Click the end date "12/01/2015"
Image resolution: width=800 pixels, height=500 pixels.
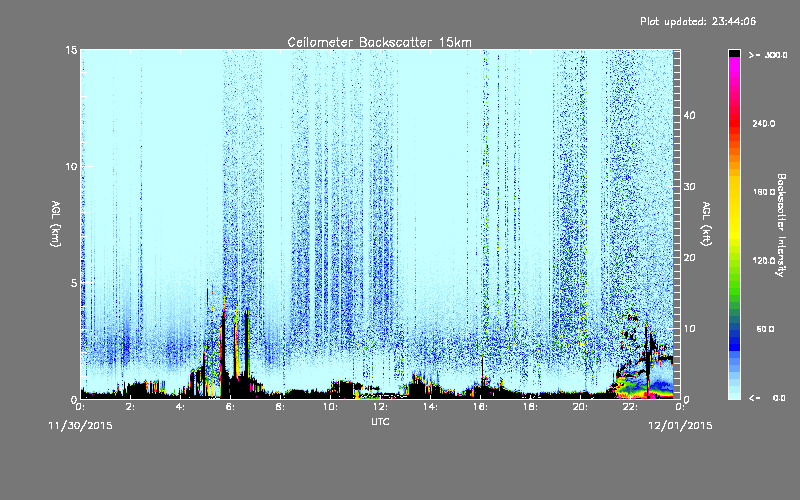680,426
